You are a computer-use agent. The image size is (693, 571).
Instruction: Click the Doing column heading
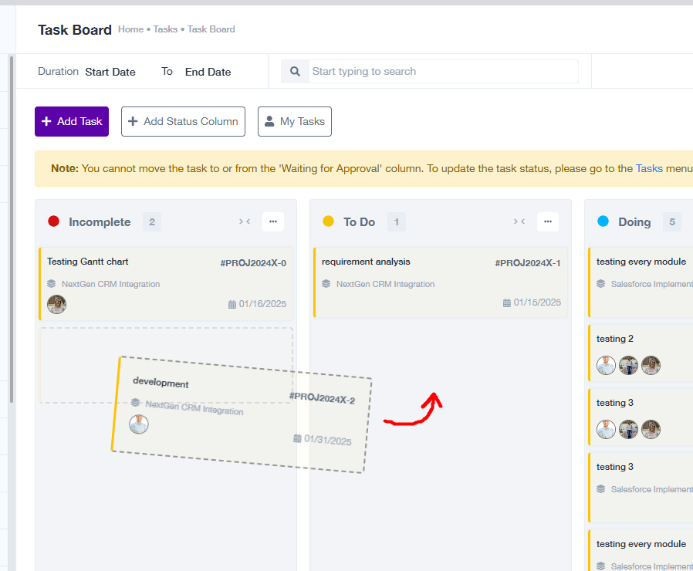[635, 222]
